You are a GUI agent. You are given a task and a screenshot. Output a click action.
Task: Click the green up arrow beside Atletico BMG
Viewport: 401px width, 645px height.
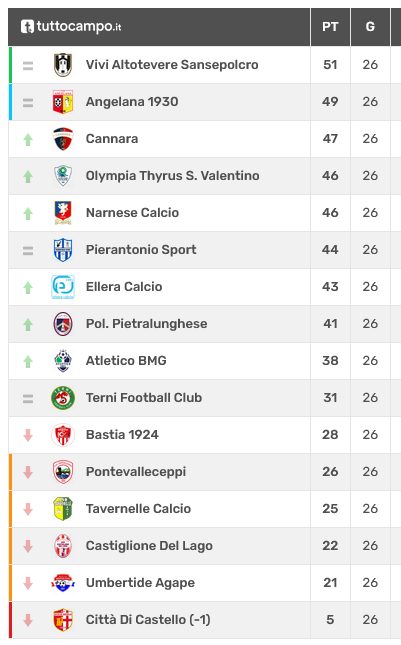[x=28, y=362]
